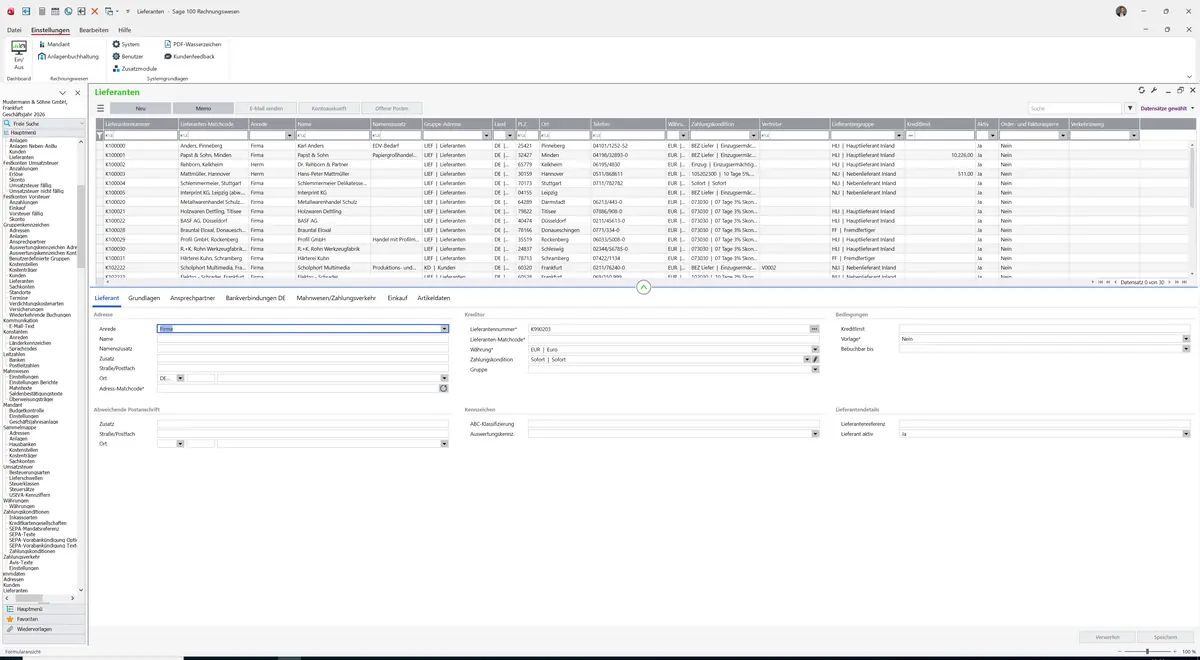
Task: Click the wrench settings icon
Action: pos(1154,91)
